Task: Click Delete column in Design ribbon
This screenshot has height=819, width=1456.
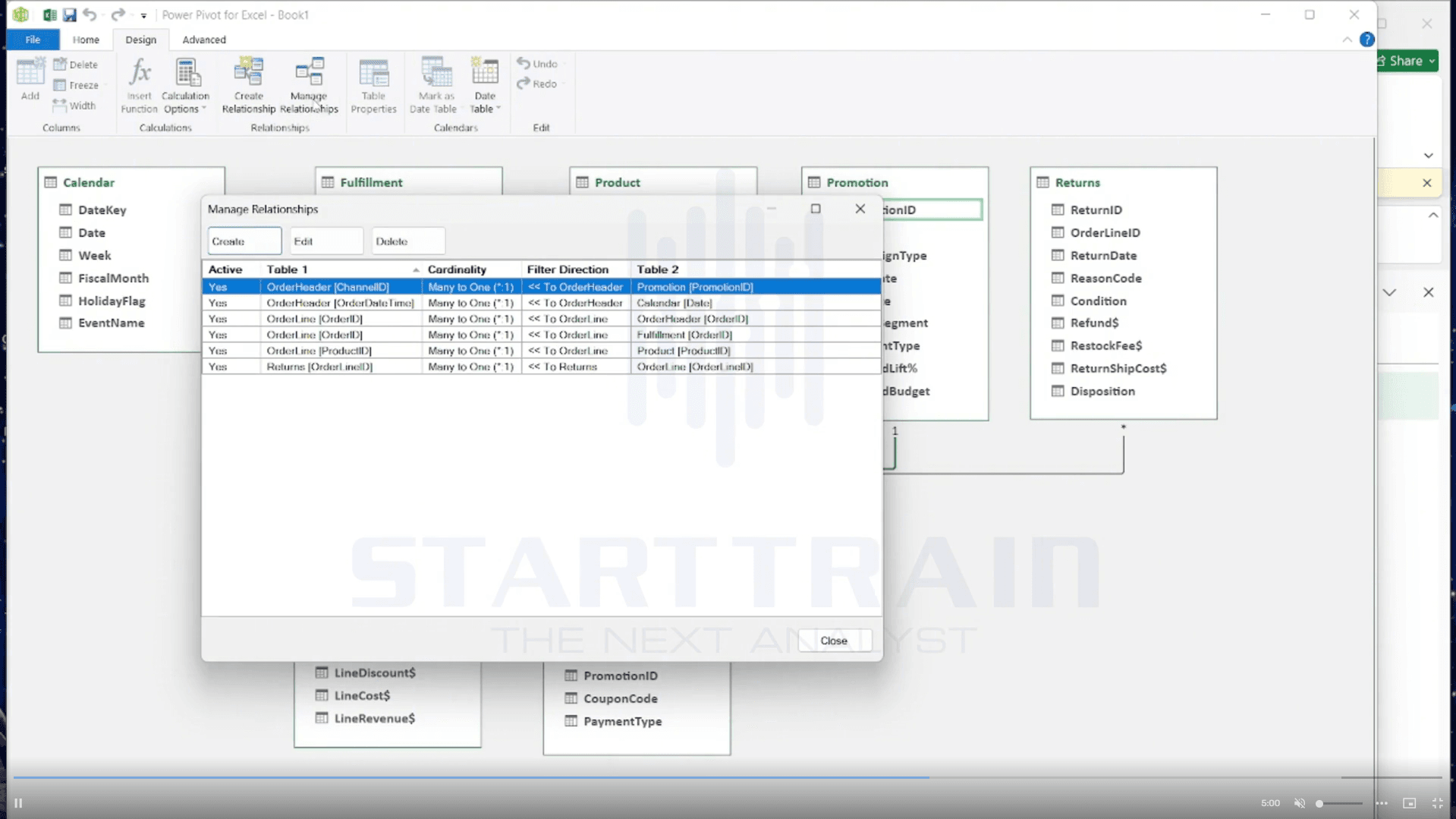Action: point(75,65)
